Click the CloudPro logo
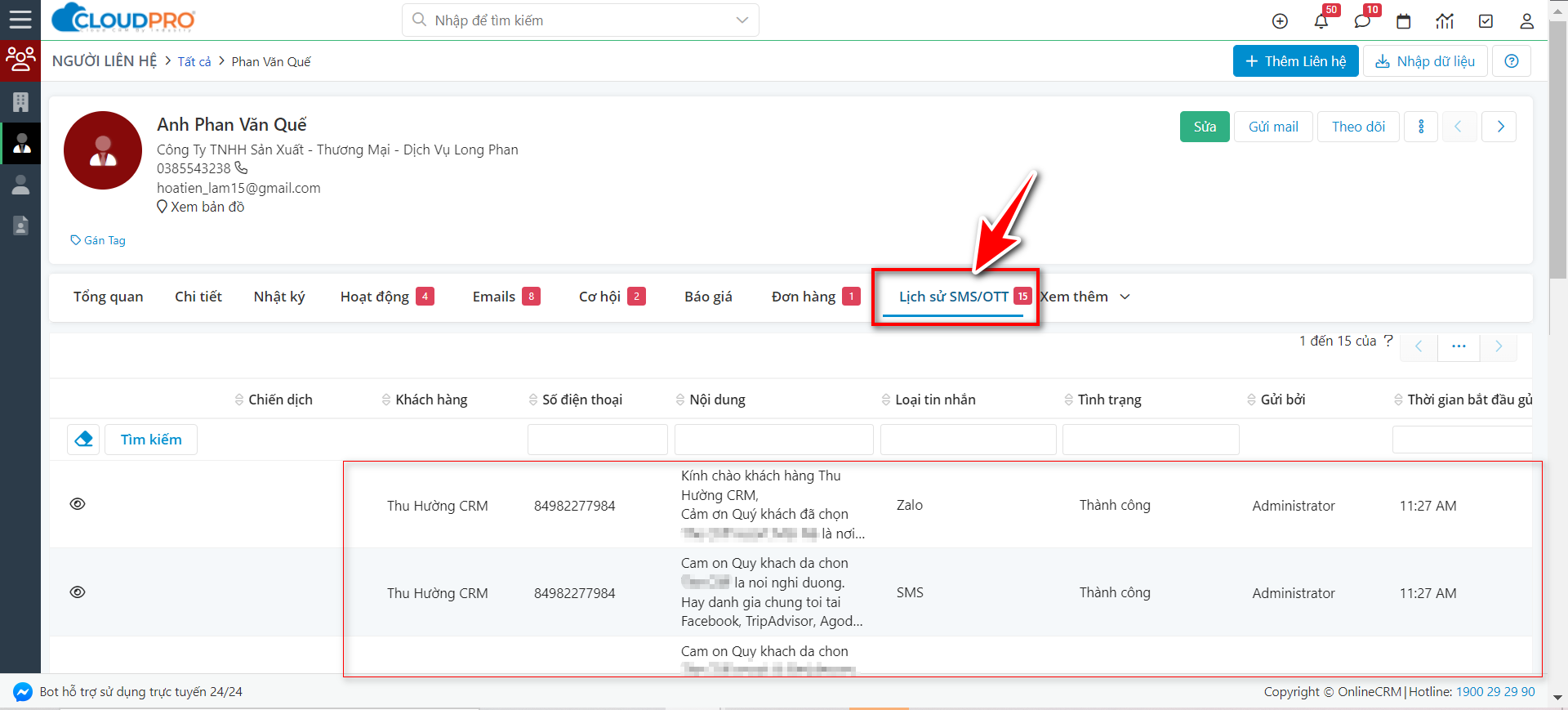The width and height of the screenshot is (1568, 710). click(123, 18)
